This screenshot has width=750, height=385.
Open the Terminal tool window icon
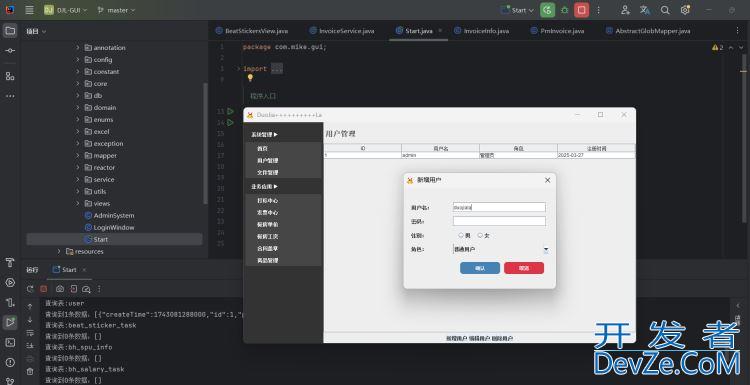click(10, 342)
